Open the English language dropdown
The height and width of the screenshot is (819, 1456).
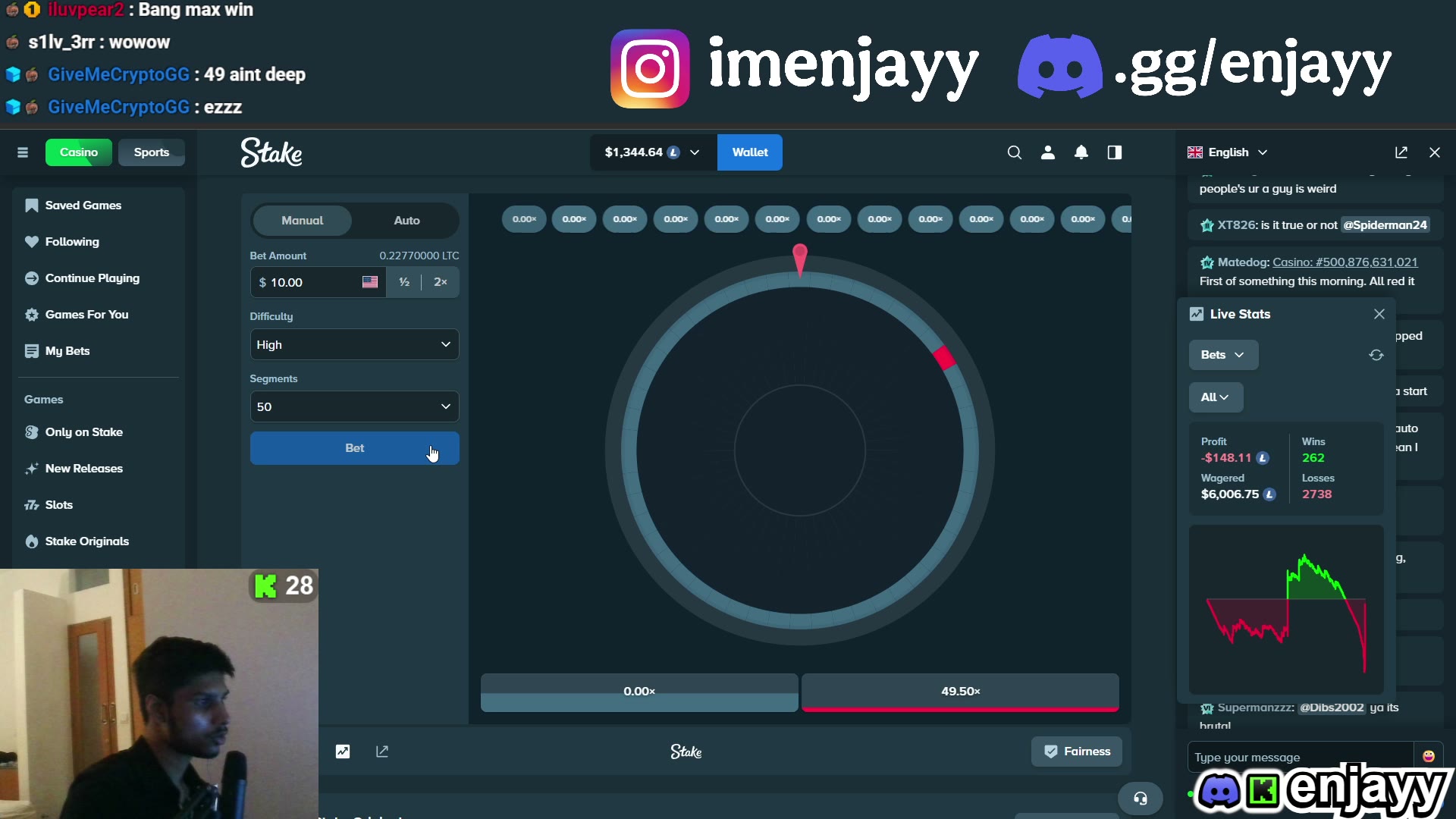(x=1228, y=152)
